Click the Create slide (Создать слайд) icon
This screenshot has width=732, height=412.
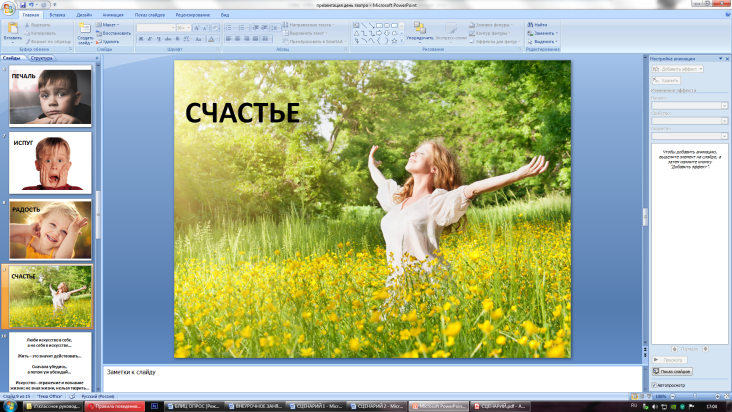tap(84, 30)
